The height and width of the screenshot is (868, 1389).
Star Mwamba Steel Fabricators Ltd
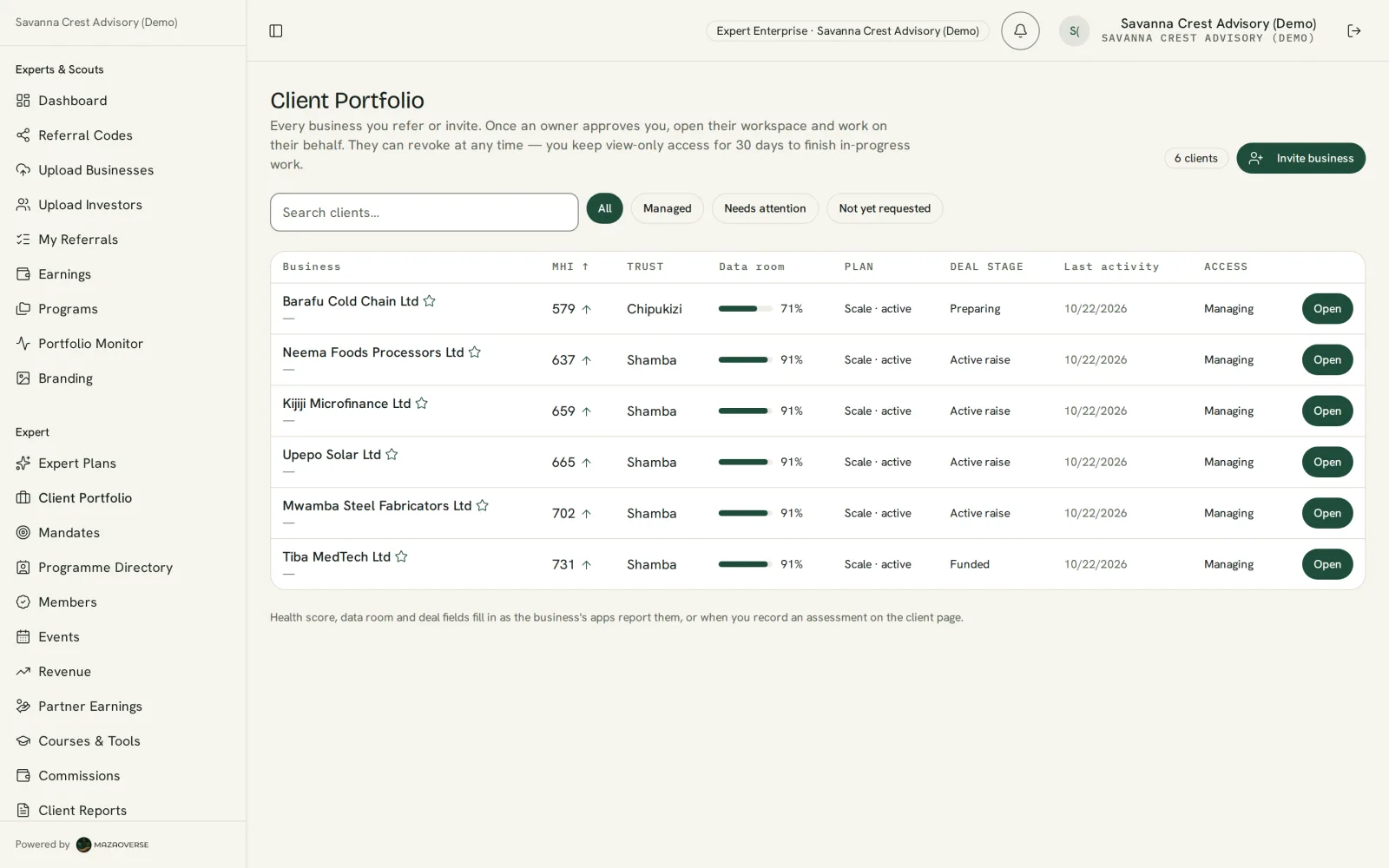483,506
